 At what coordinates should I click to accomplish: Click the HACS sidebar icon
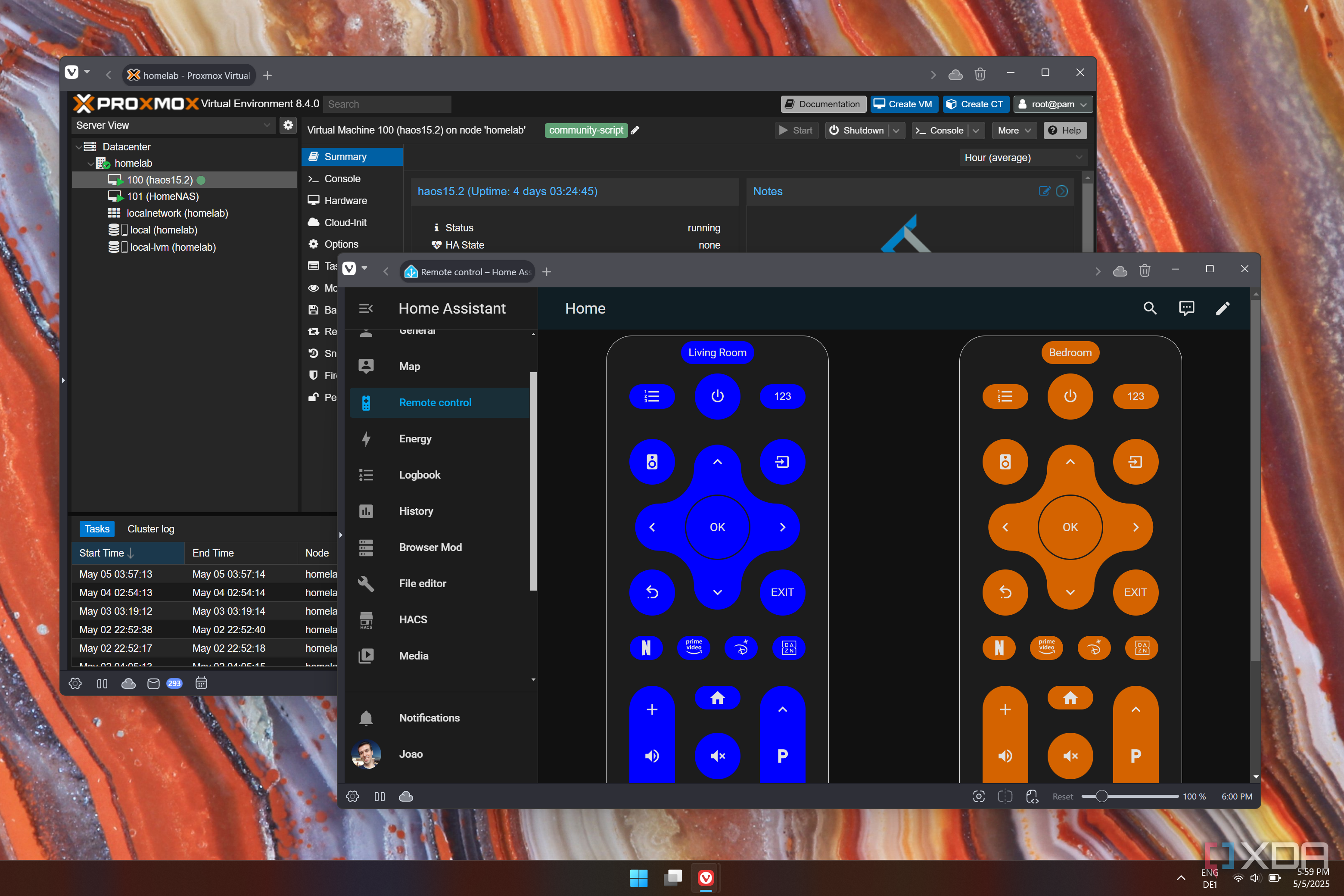pyautogui.click(x=366, y=620)
